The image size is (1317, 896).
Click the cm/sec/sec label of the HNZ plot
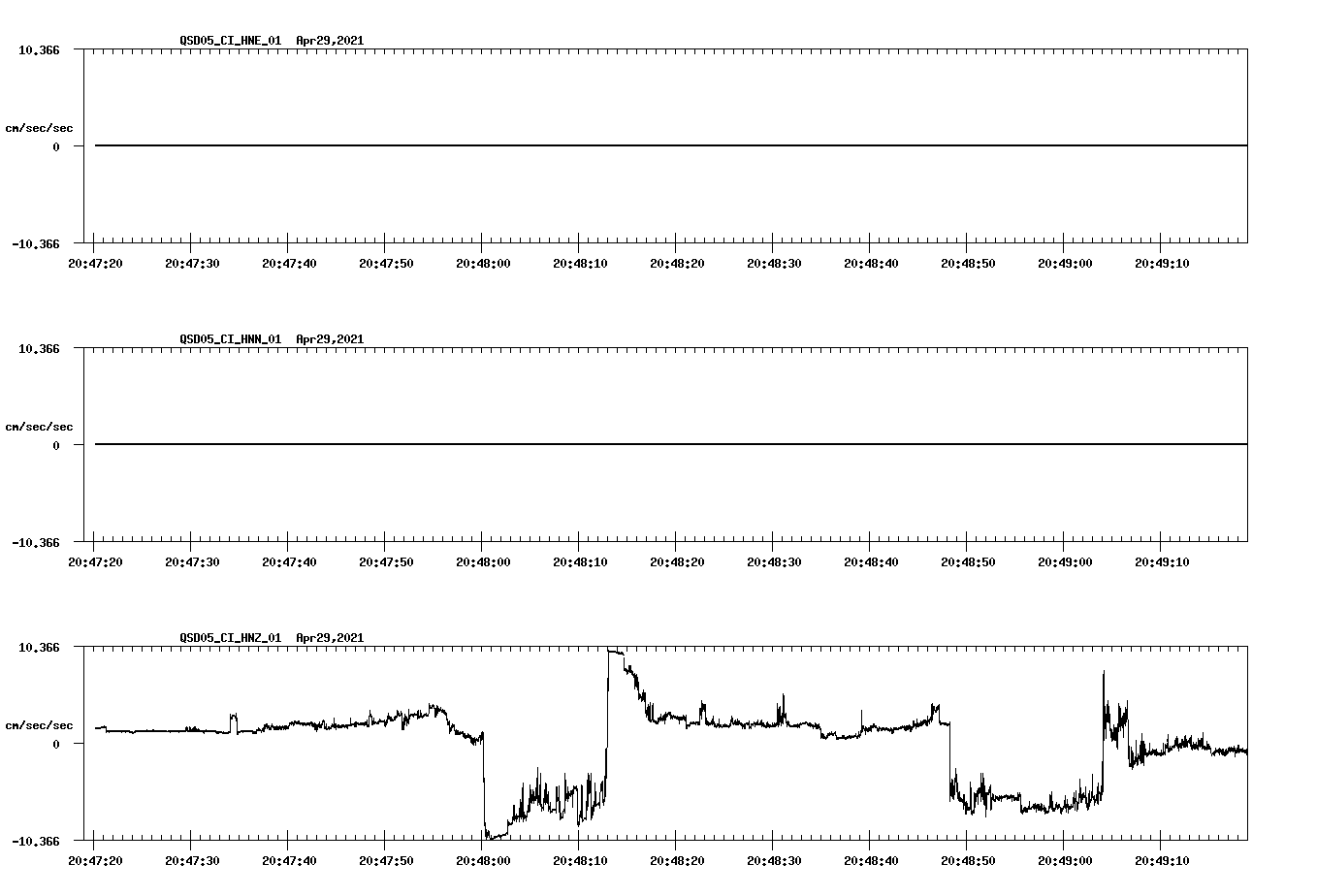(41, 723)
